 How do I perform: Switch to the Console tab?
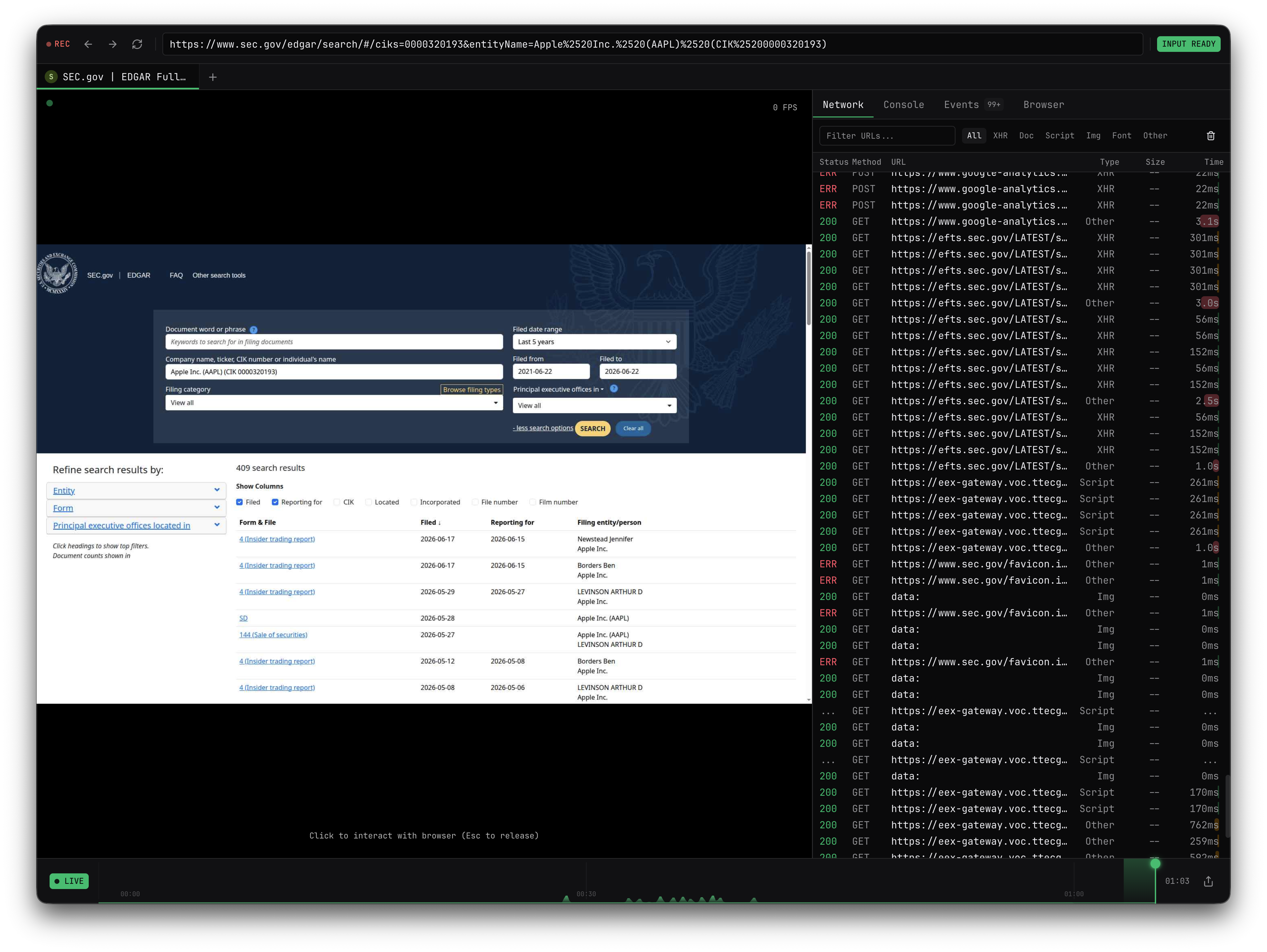pos(903,105)
